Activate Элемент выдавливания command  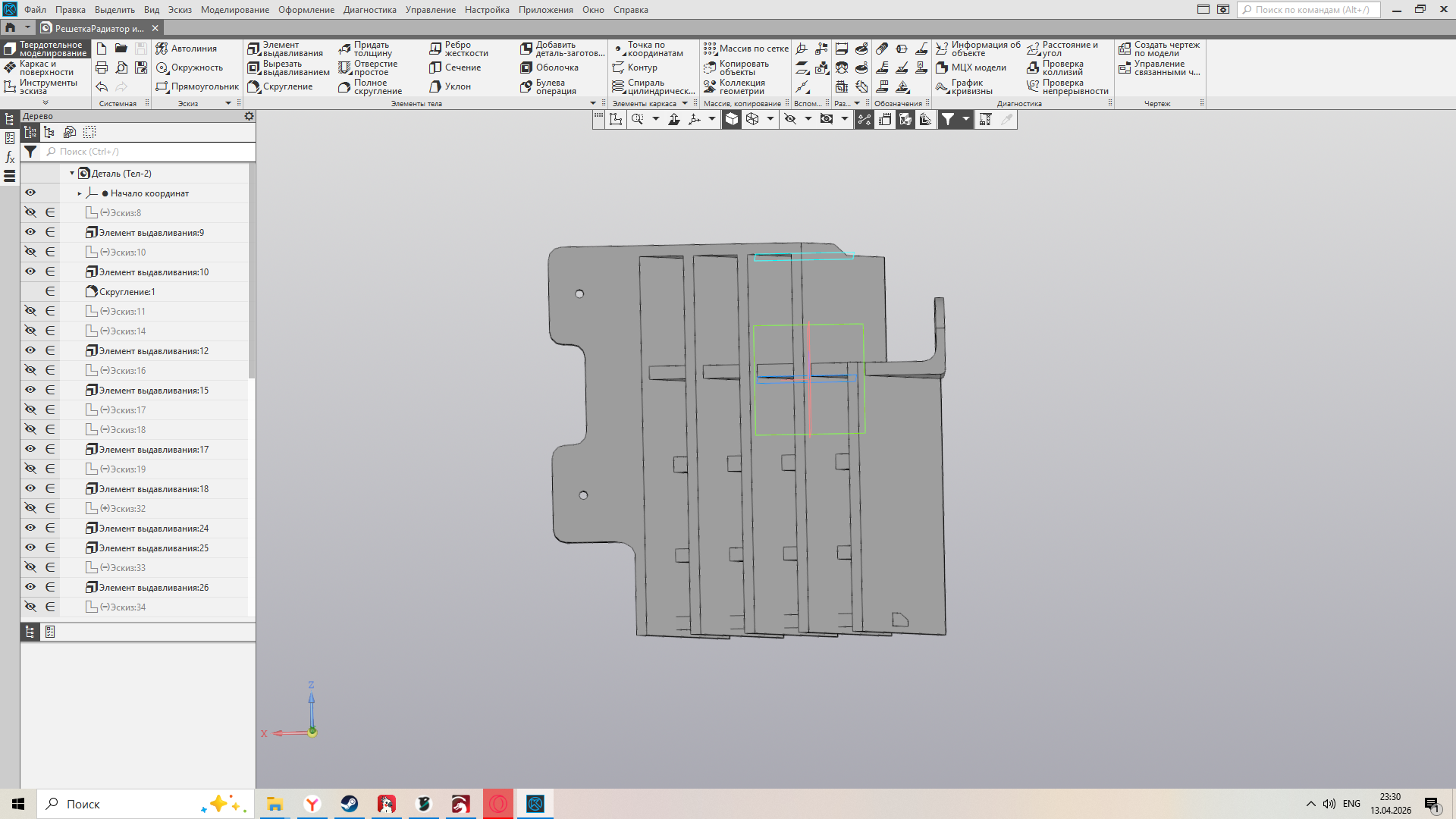tap(286, 49)
